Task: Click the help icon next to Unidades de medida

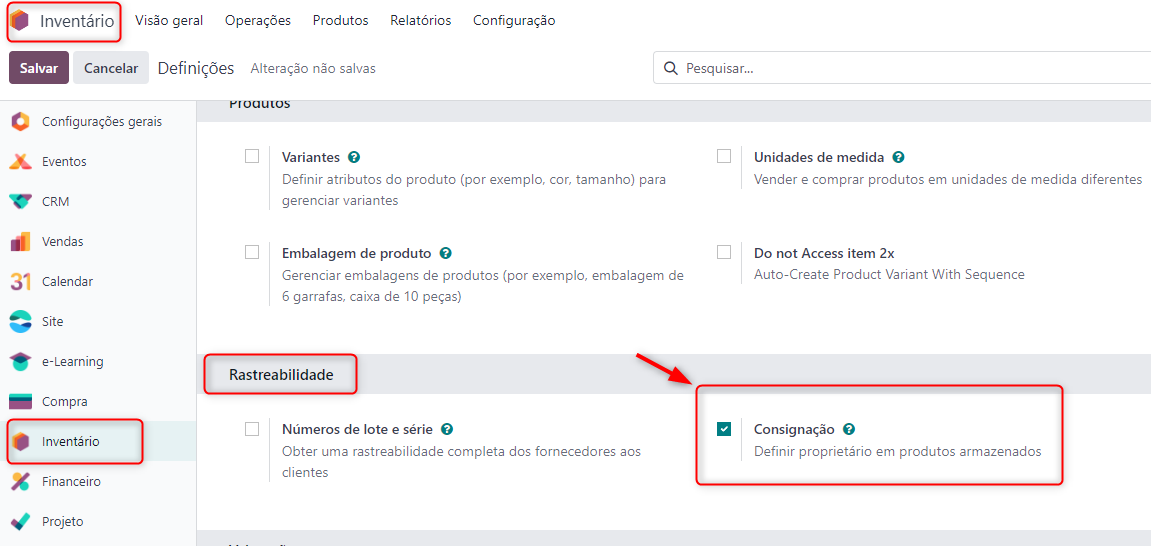Action: pyautogui.click(x=898, y=157)
